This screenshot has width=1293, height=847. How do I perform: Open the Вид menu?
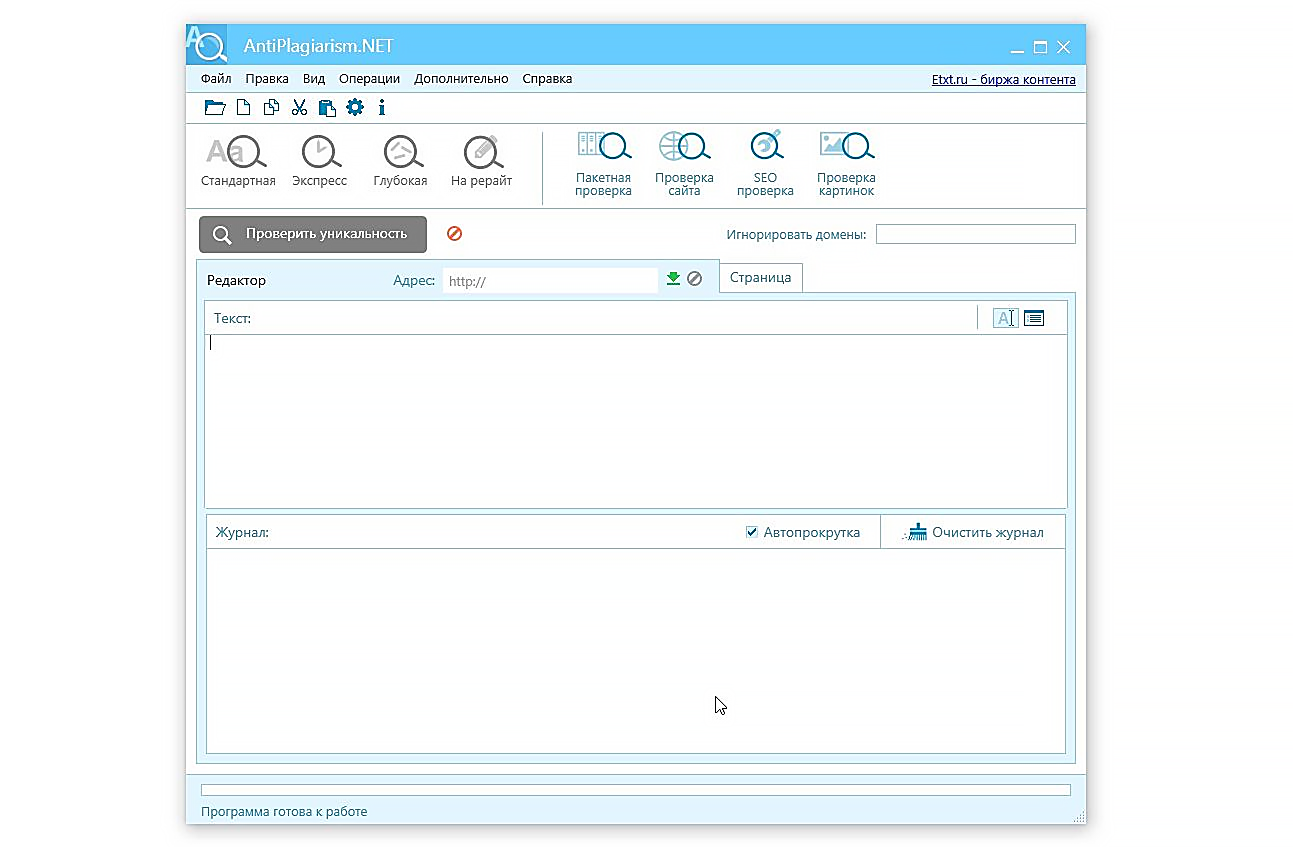click(314, 79)
